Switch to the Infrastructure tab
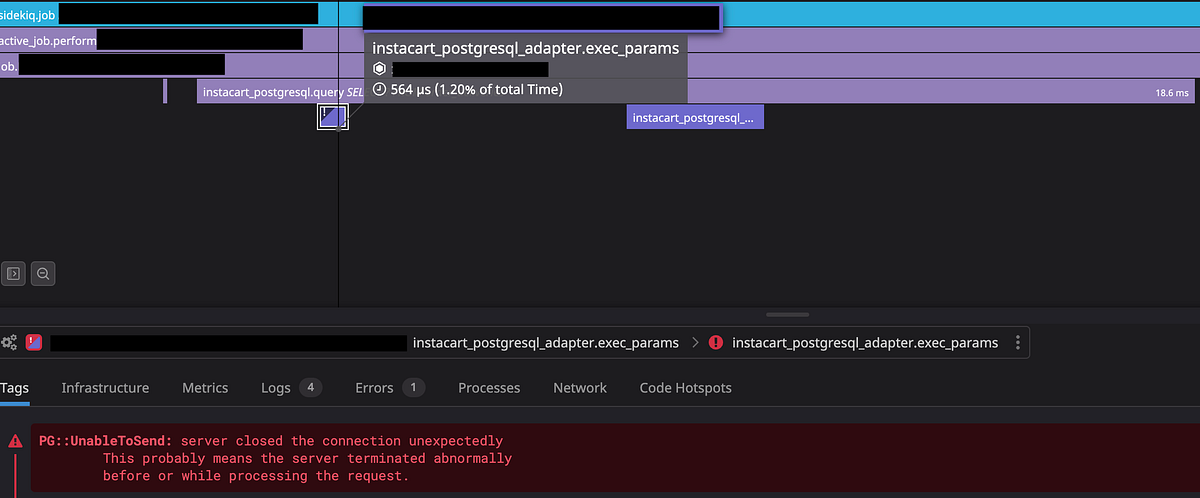 coord(105,388)
